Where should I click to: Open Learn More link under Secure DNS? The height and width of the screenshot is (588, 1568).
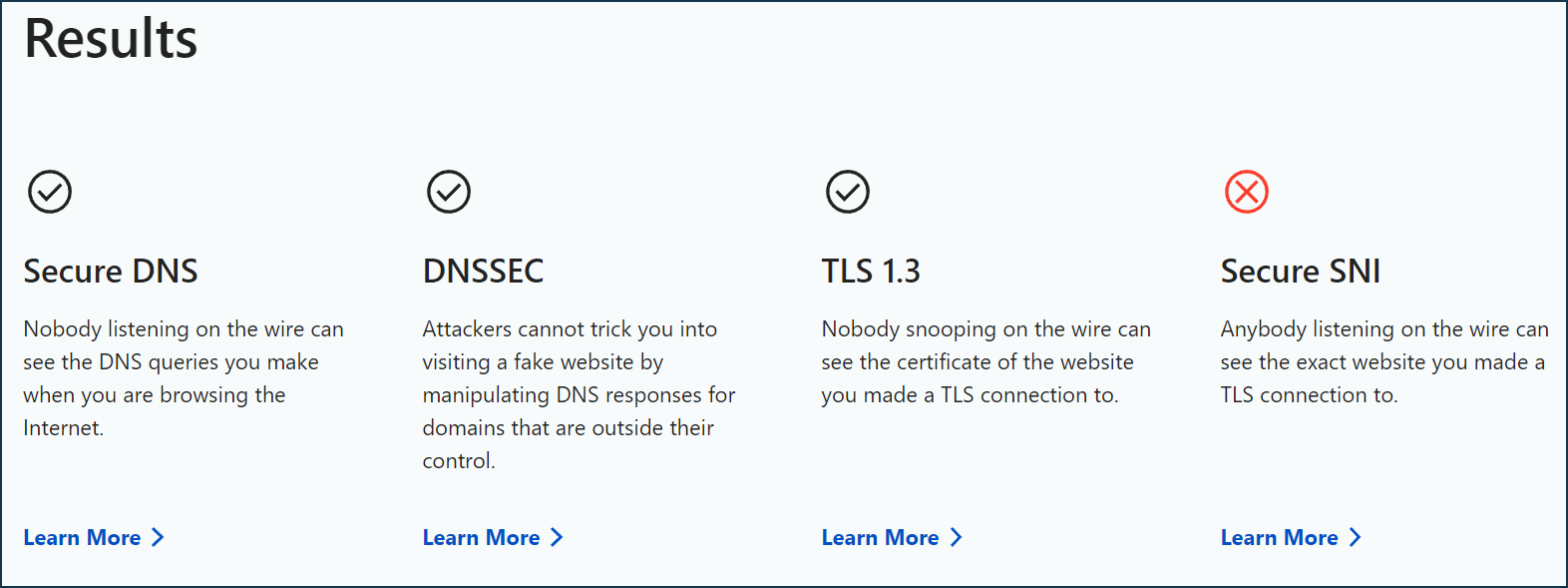click(94, 537)
